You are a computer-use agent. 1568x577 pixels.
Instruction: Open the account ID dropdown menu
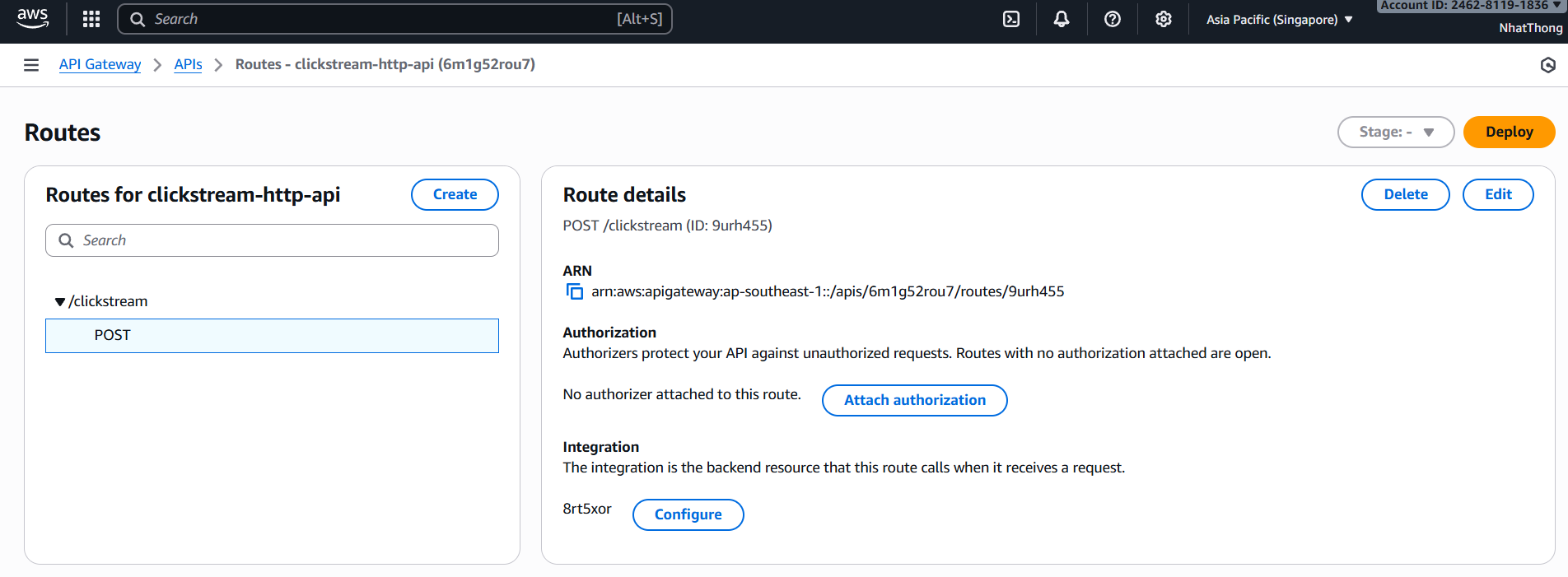click(1471, 7)
